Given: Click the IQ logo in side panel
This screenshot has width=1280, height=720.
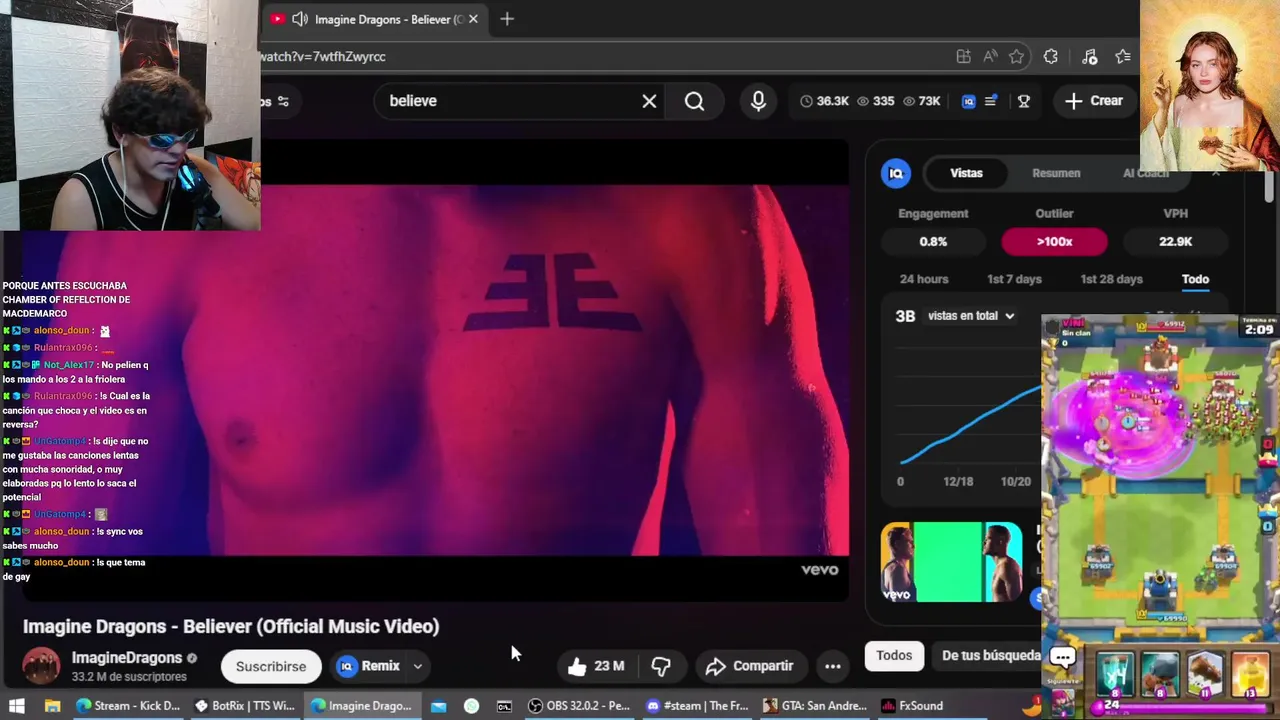Looking at the screenshot, I should (x=896, y=173).
